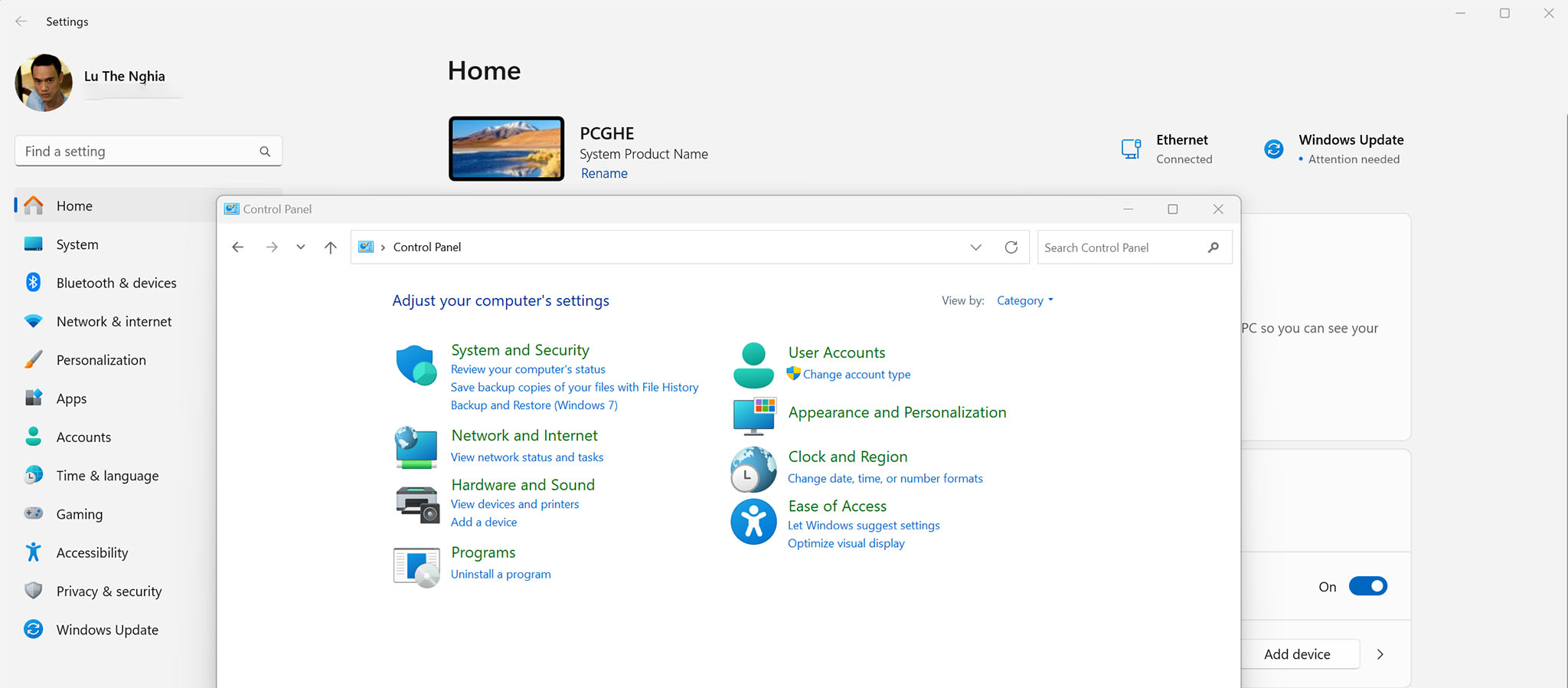Click the Hardware and Sound printer icon
The height and width of the screenshot is (688, 1568).
(x=417, y=505)
